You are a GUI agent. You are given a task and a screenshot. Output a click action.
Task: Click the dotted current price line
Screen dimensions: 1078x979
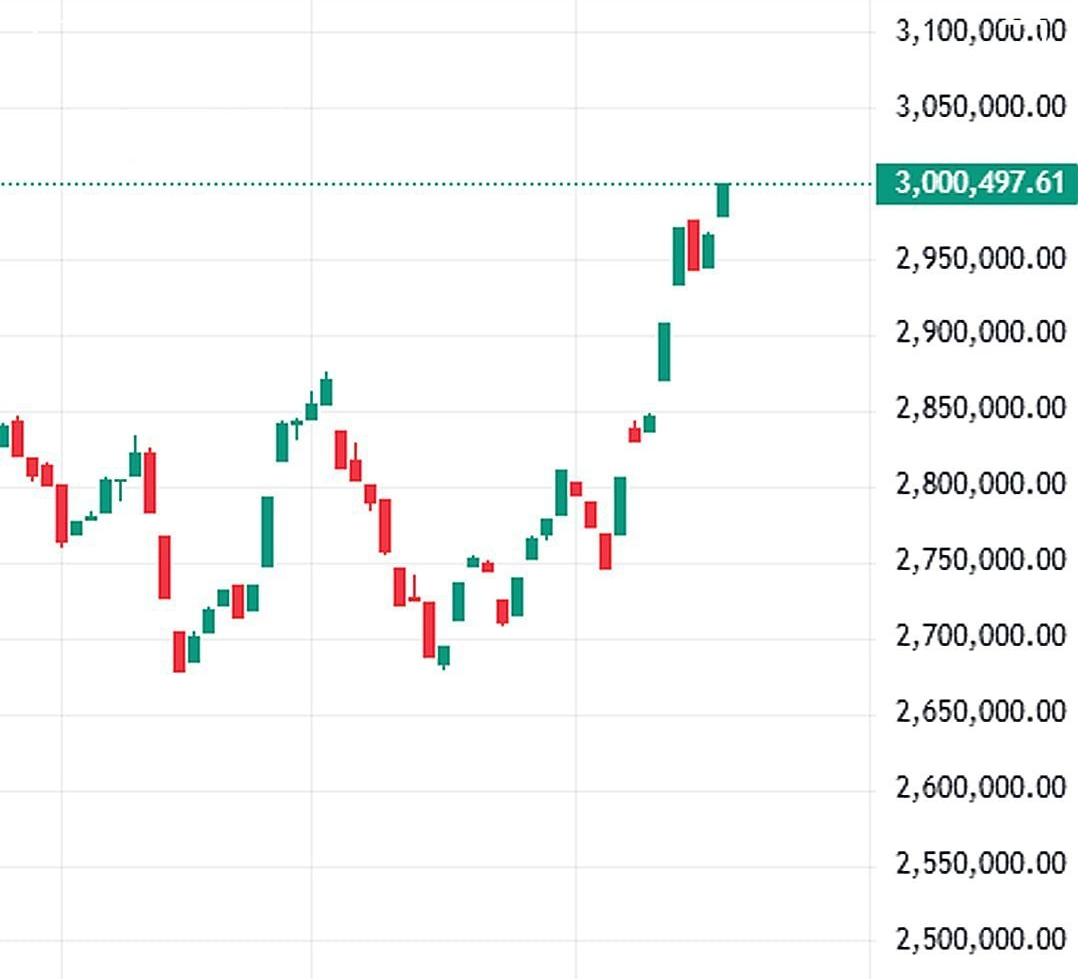tap(400, 184)
